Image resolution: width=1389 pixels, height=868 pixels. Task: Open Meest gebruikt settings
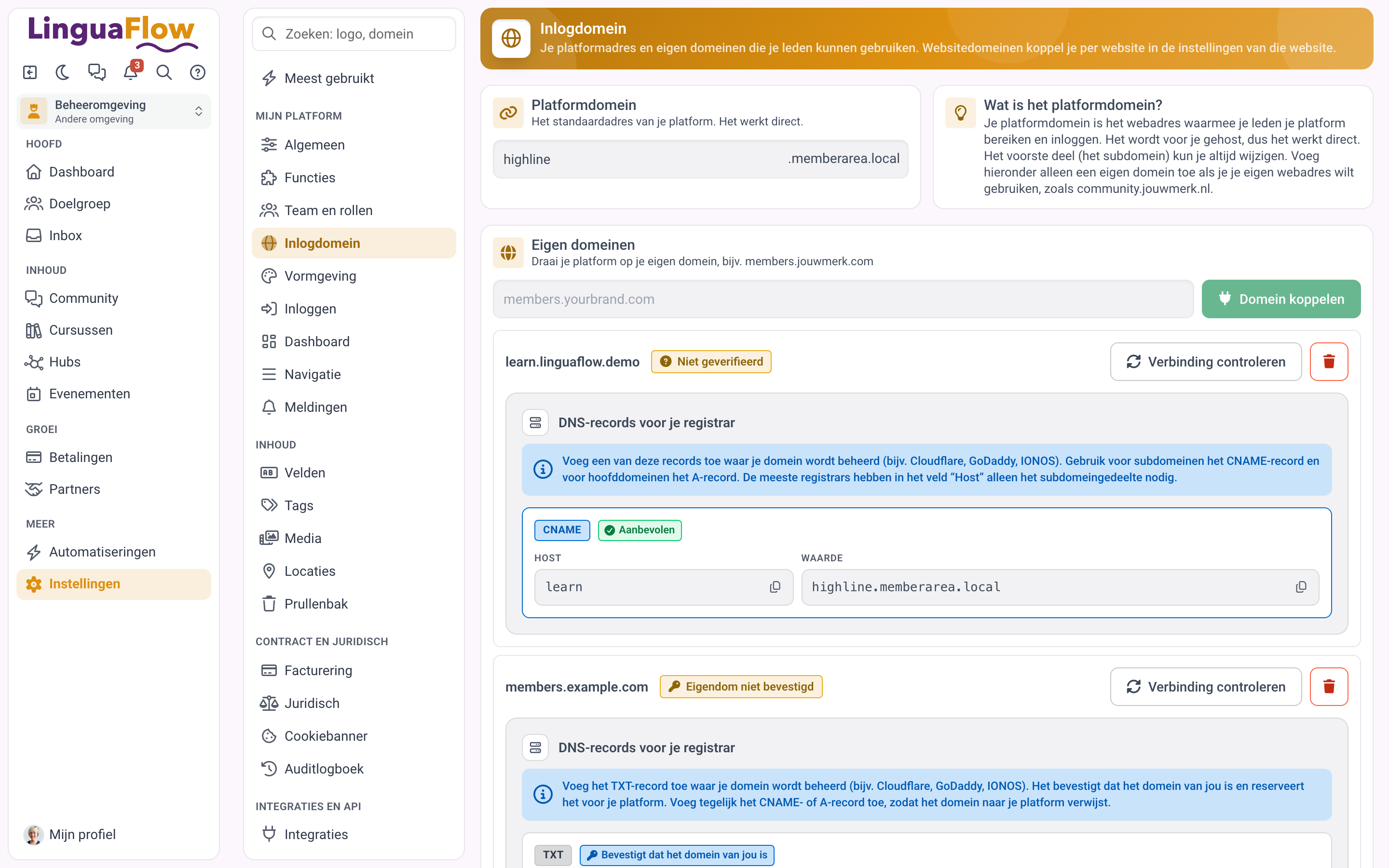point(354,78)
